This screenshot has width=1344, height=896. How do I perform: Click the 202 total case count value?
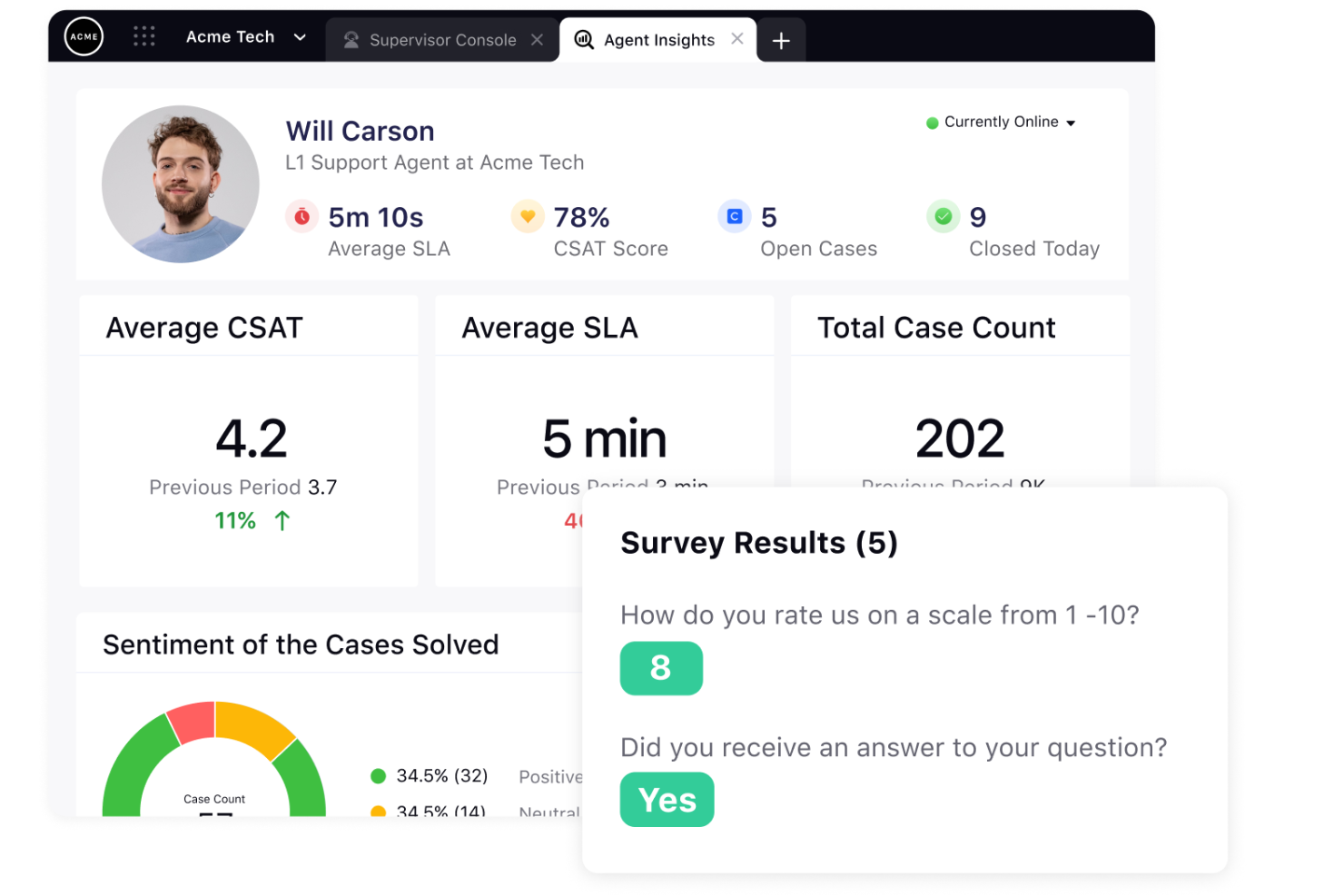(x=960, y=439)
